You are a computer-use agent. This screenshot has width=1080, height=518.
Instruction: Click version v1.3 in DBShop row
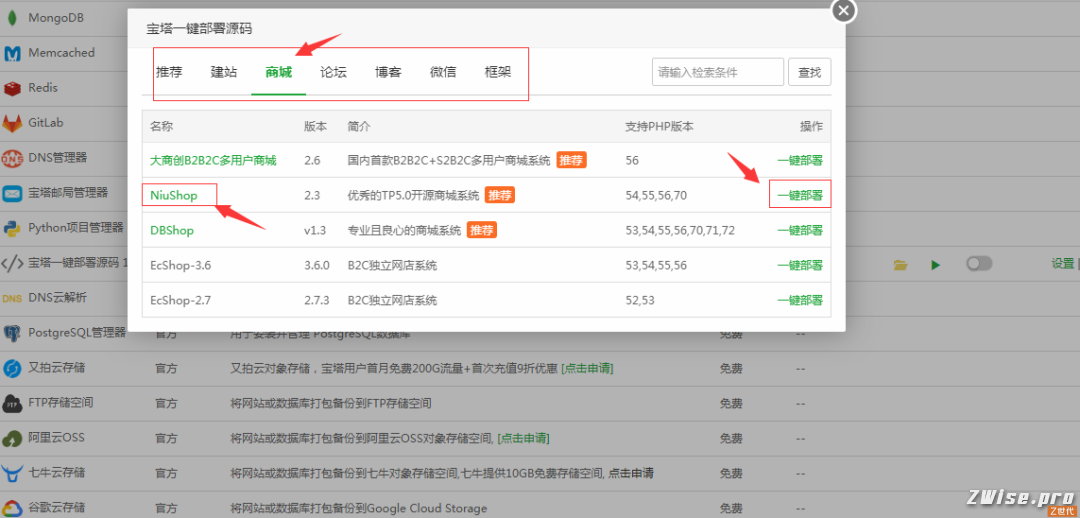[x=314, y=231]
